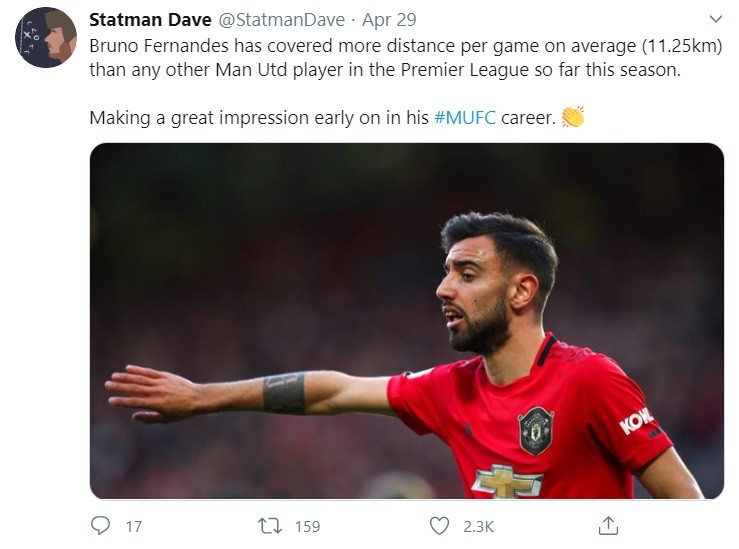Open Statman Dave's profile avatar

coord(46,38)
